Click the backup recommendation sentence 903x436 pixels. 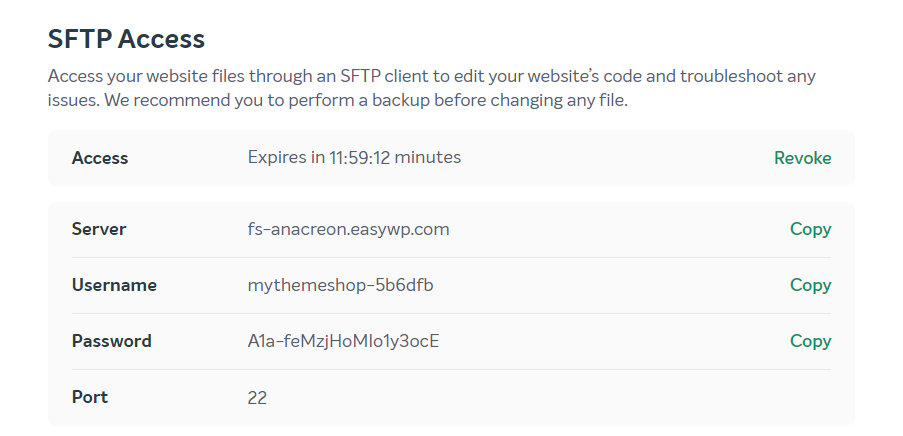click(x=366, y=100)
